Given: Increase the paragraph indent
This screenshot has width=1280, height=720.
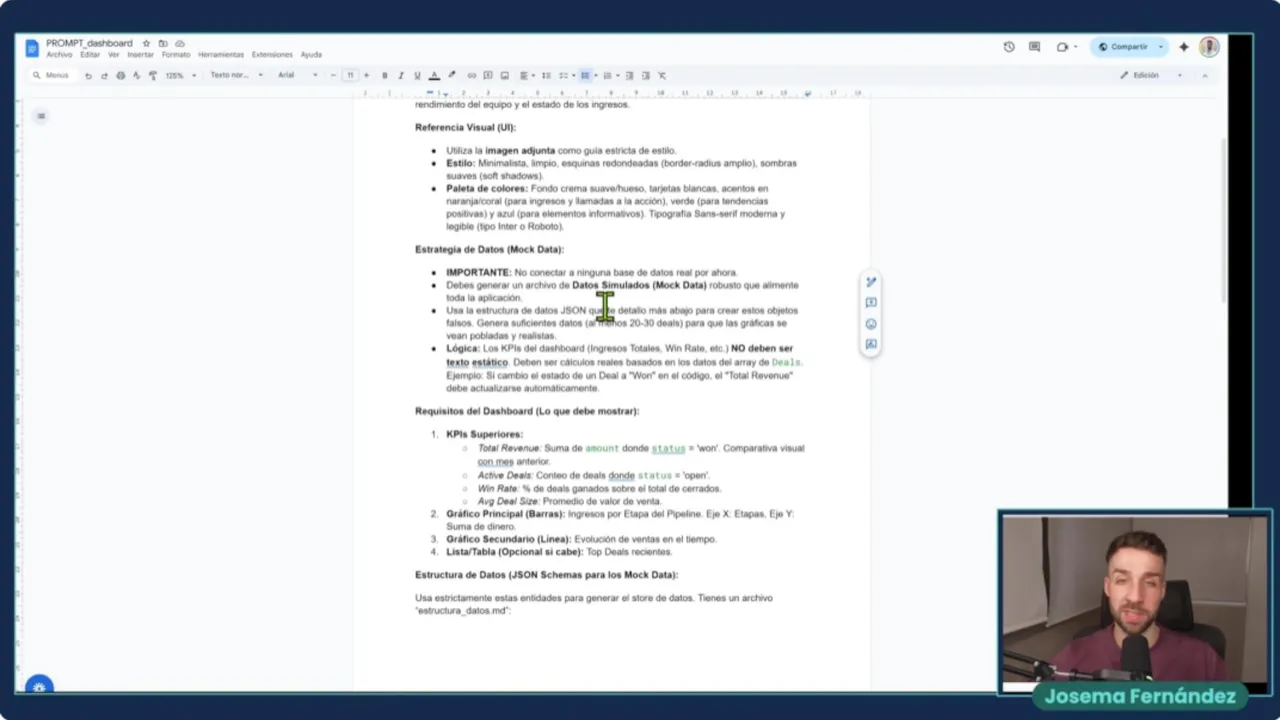Looking at the screenshot, I should (646, 75).
